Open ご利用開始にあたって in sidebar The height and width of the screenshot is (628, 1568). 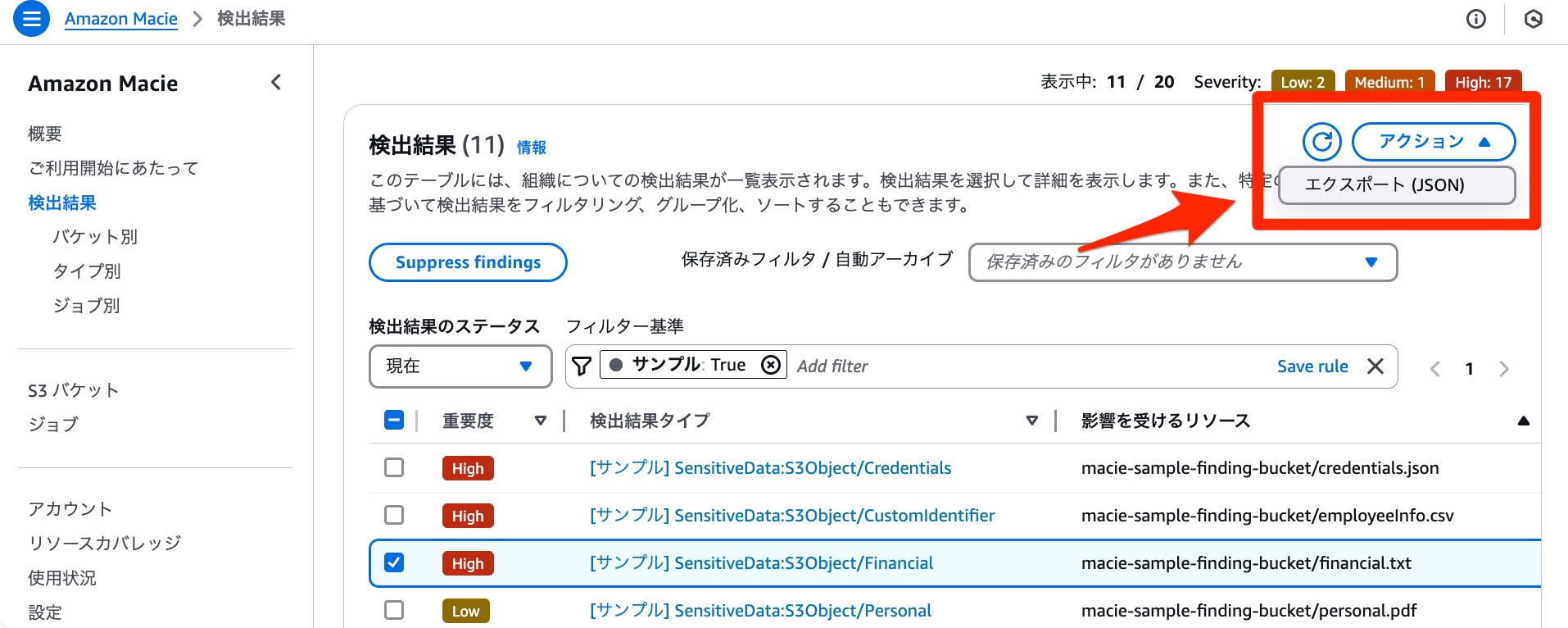pos(114,168)
